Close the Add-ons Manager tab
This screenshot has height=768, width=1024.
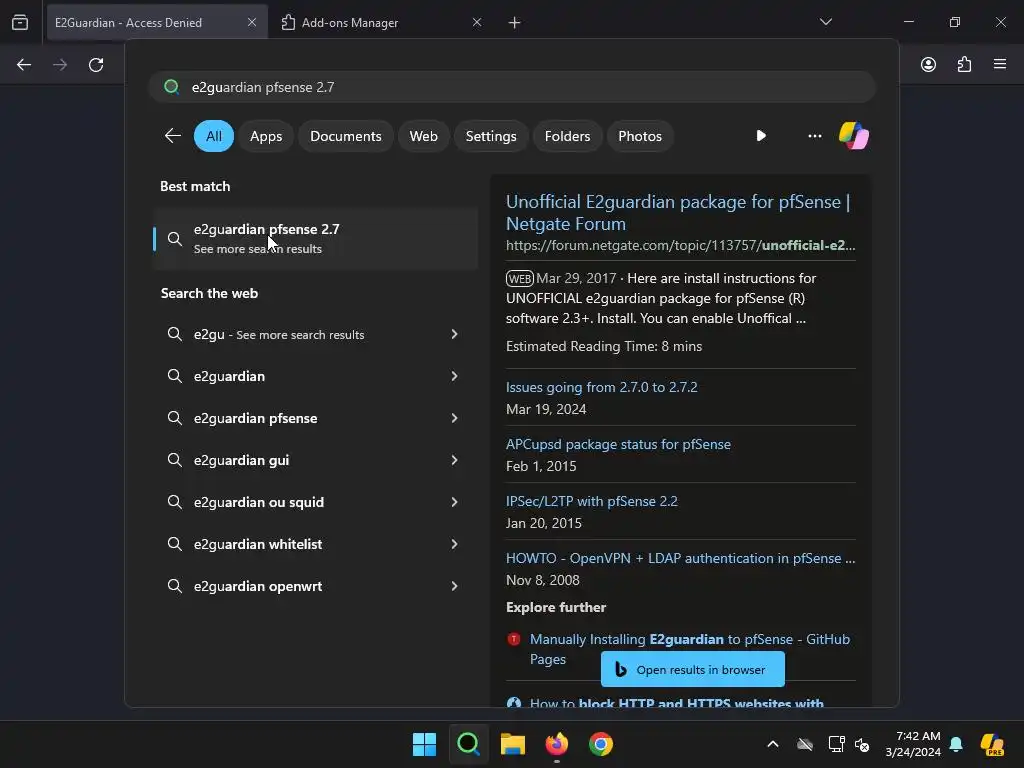pyautogui.click(x=477, y=22)
